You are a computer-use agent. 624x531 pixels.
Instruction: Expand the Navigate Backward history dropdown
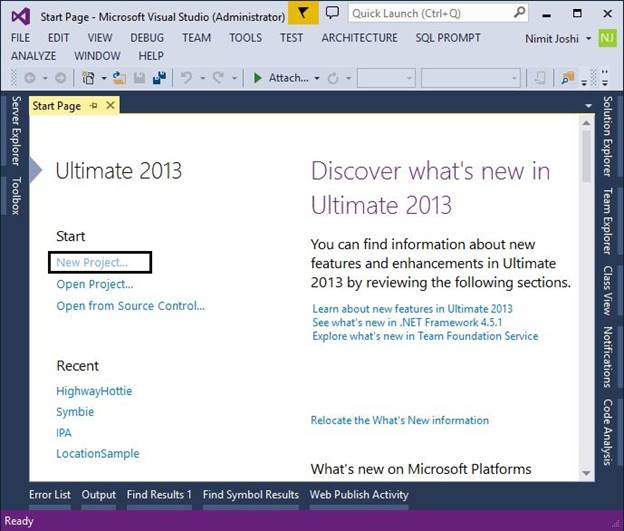tap(45, 78)
